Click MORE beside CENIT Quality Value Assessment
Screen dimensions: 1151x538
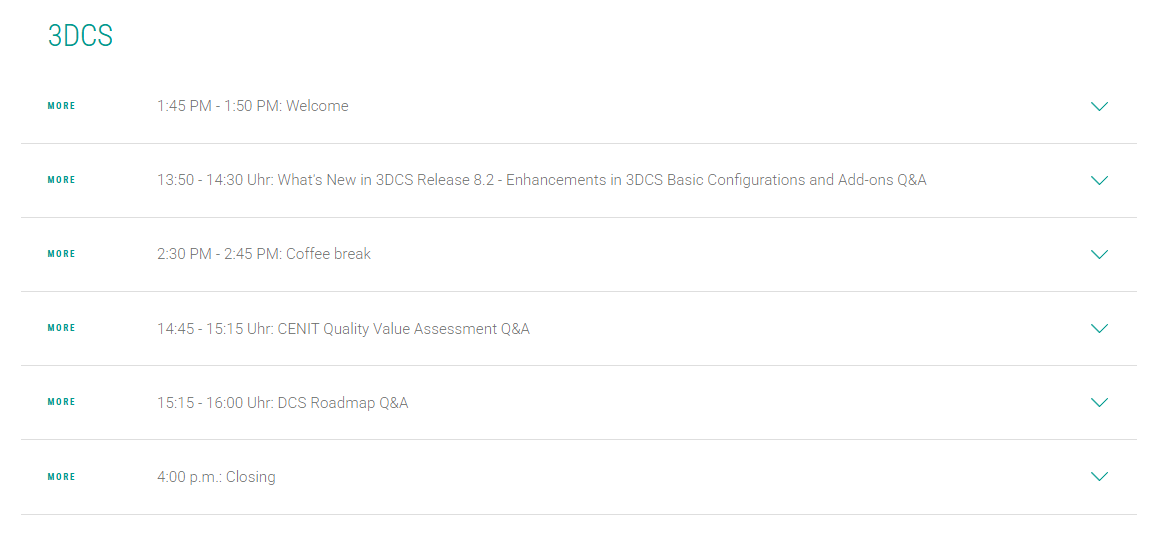62,328
